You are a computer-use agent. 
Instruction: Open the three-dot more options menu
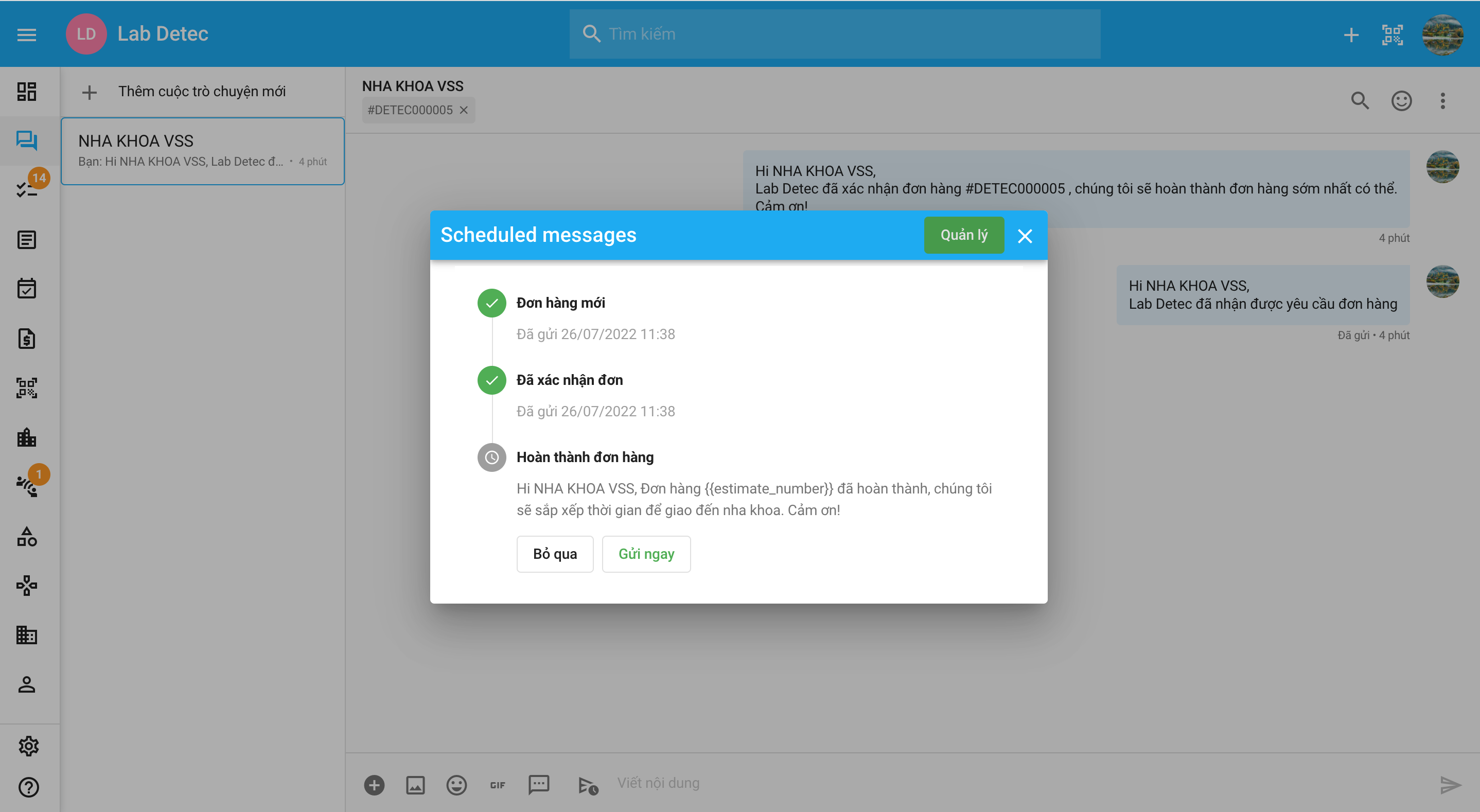tap(1442, 101)
